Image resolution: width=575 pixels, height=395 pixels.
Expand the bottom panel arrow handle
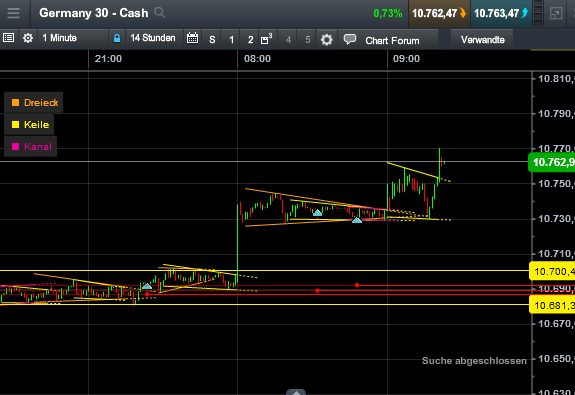[x=296, y=392]
